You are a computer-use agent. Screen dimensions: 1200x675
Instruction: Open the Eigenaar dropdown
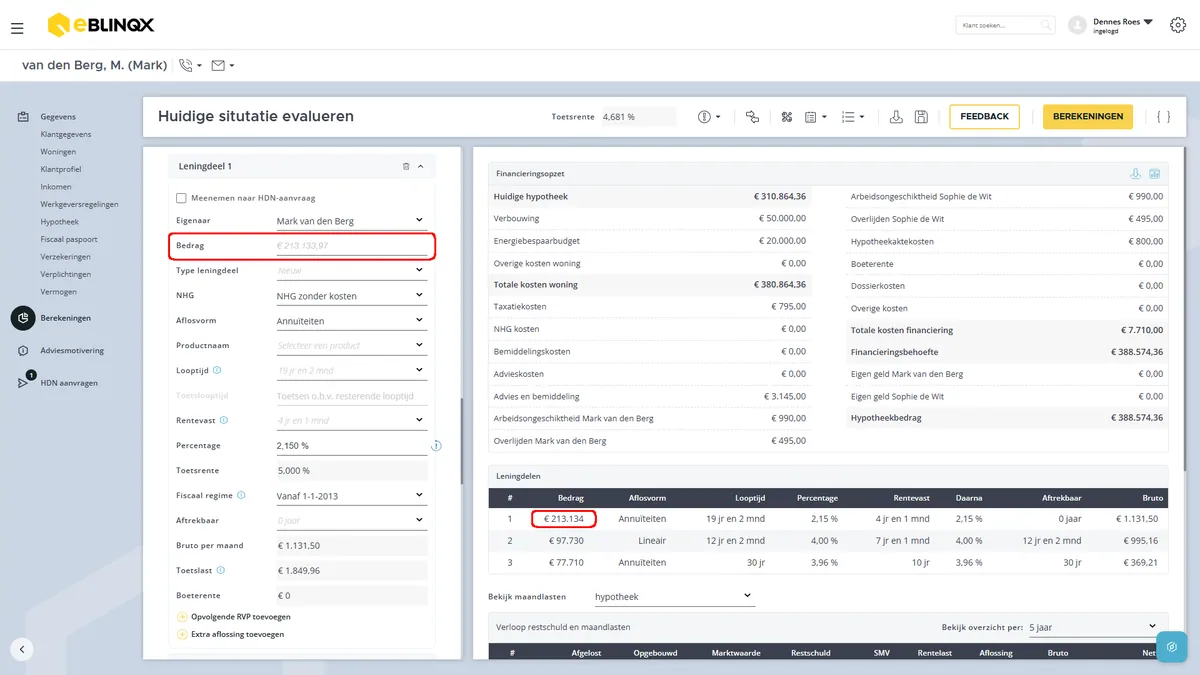351,221
